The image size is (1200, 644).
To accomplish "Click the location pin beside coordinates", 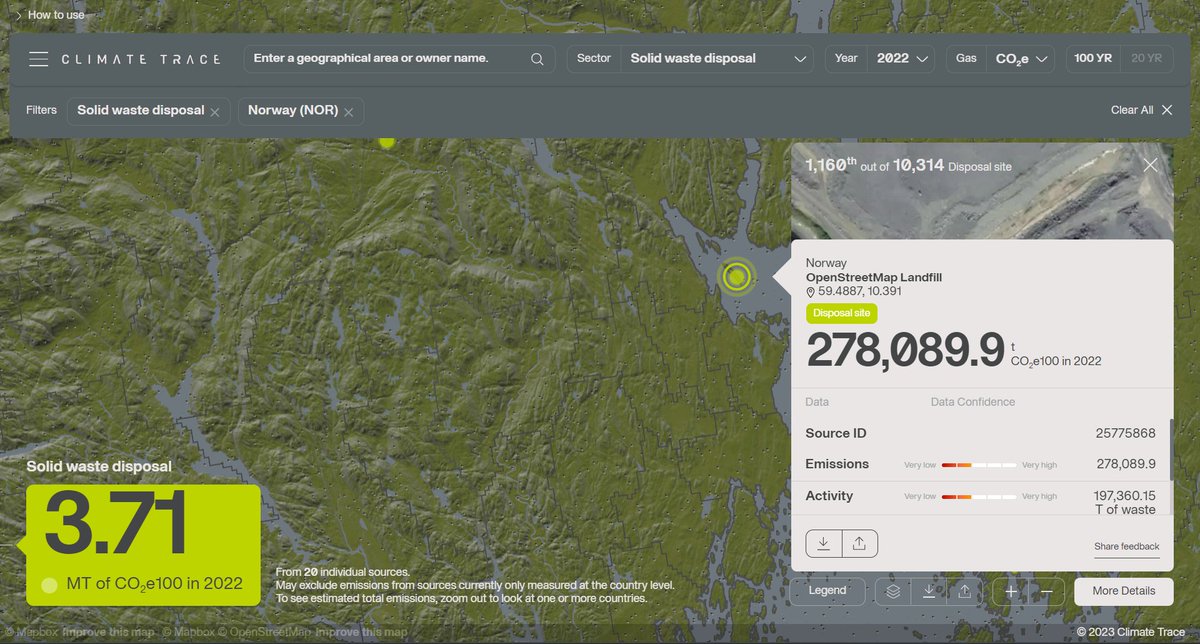I will pos(810,292).
